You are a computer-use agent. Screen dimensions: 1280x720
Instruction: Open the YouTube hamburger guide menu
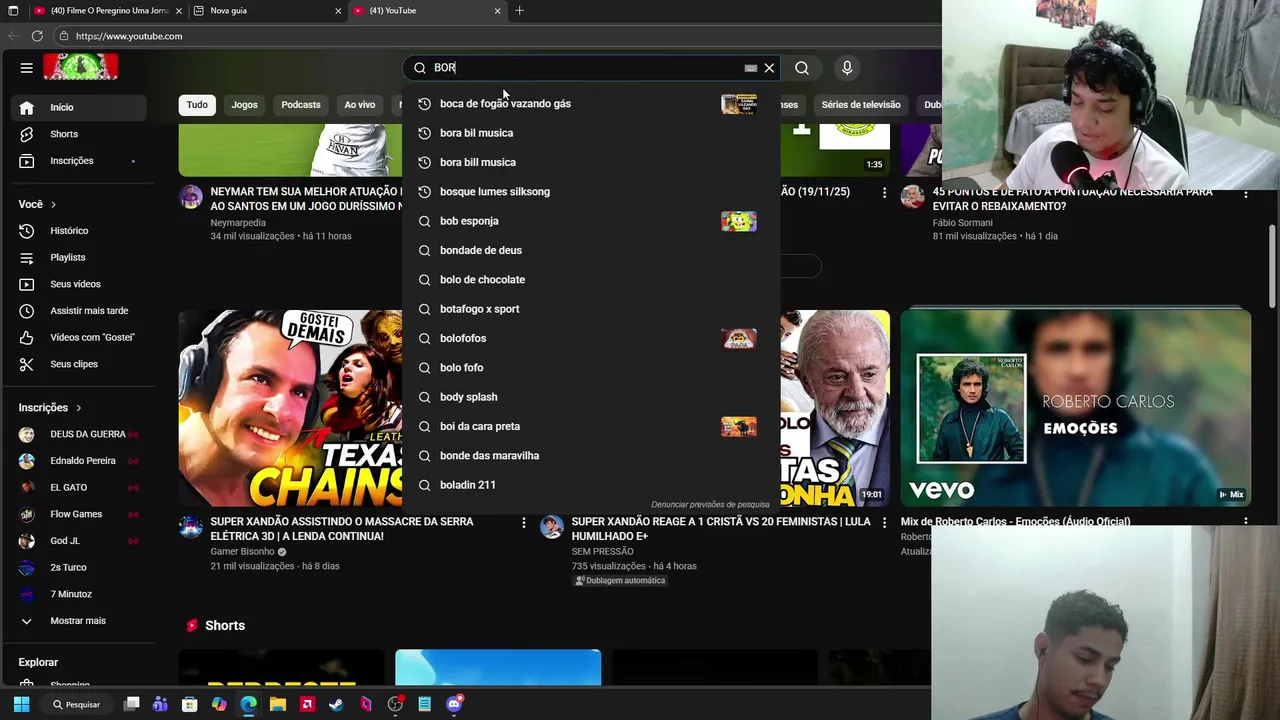(x=27, y=68)
